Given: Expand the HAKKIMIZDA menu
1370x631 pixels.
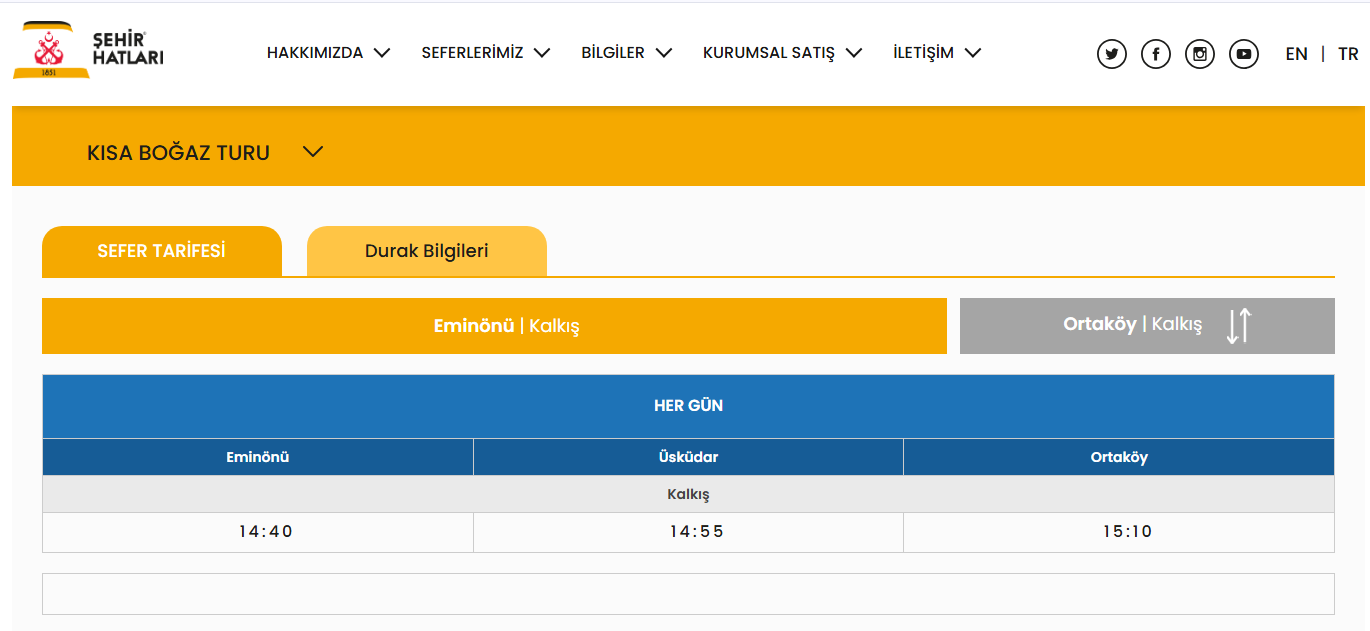Looking at the screenshot, I should (x=328, y=53).
